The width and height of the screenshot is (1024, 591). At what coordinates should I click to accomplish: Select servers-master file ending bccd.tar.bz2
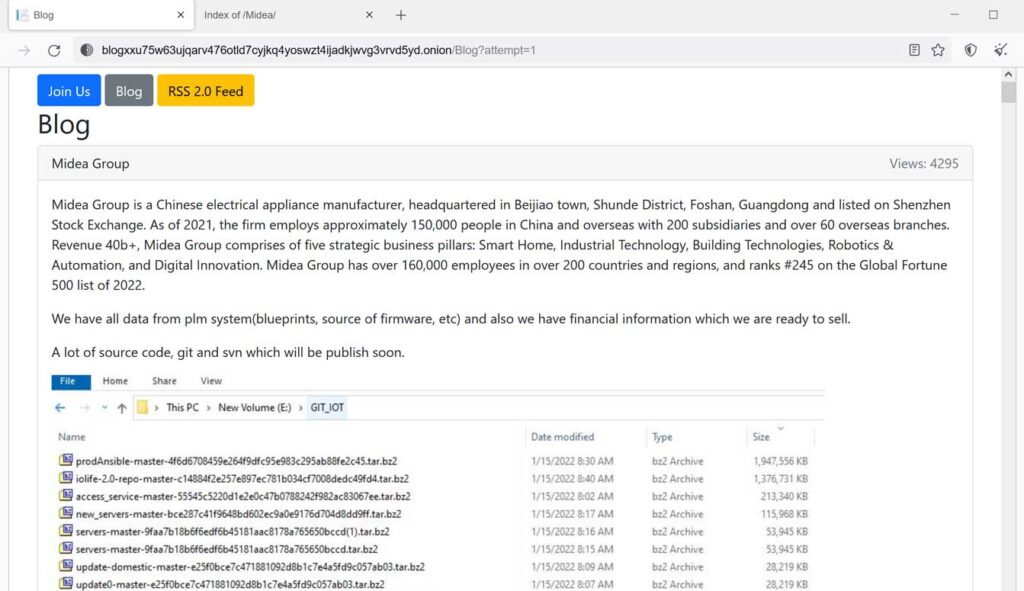pos(227,549)
